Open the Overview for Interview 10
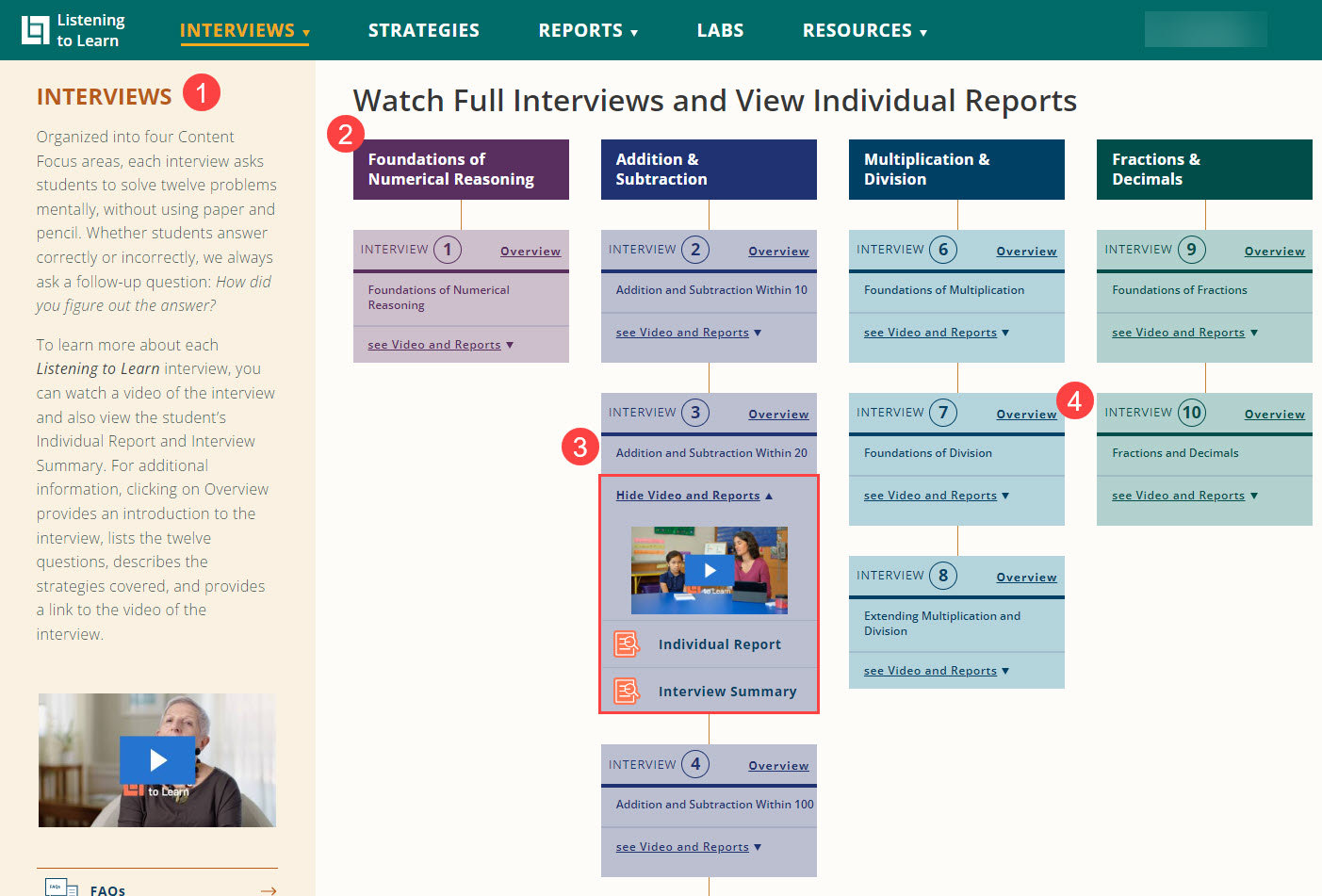1322x896 pixels. 1274,413
